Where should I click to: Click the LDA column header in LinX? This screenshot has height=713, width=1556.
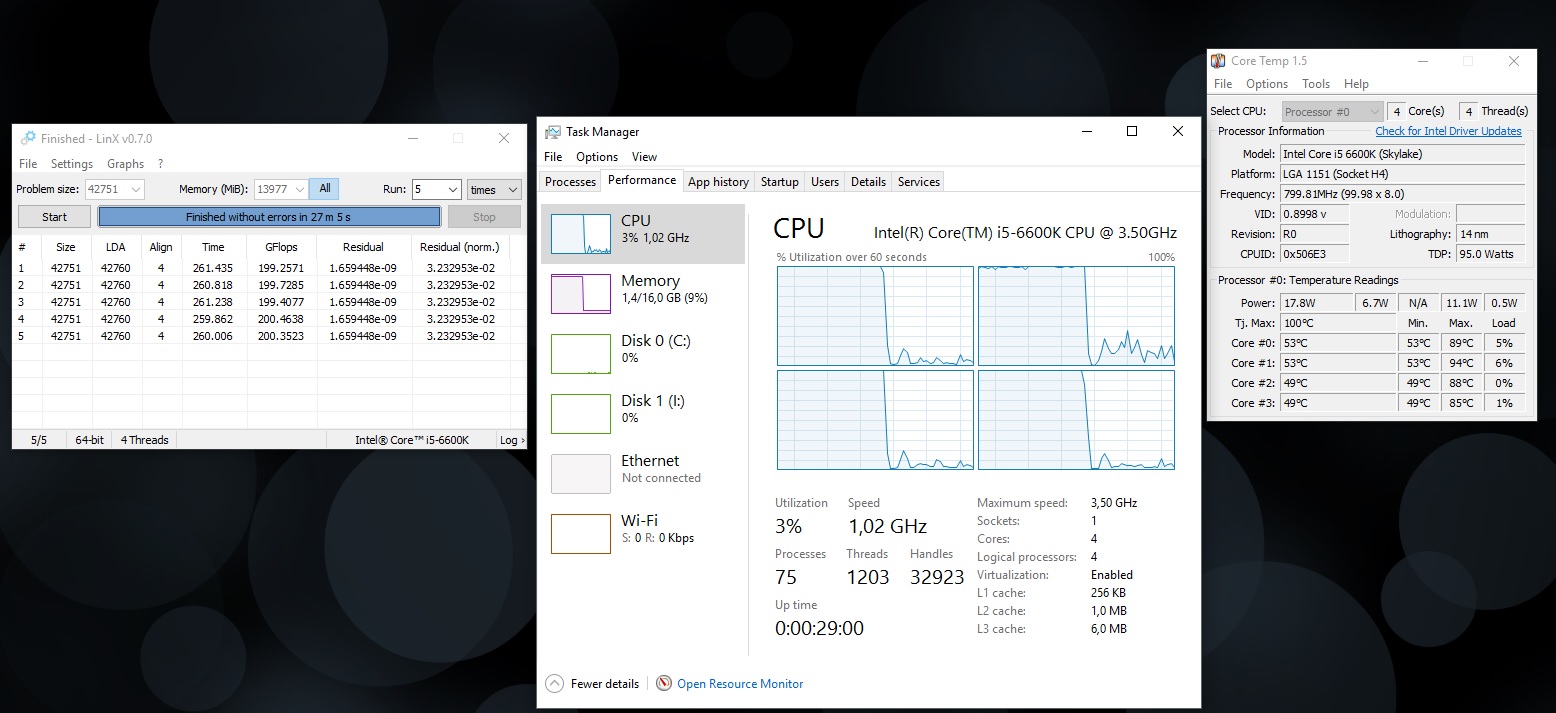tap(115, 247)
